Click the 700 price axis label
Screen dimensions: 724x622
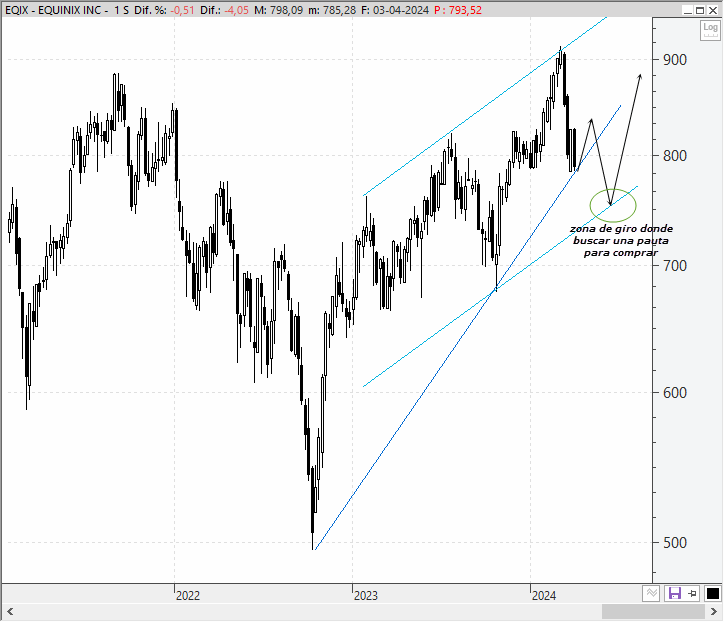675,266
